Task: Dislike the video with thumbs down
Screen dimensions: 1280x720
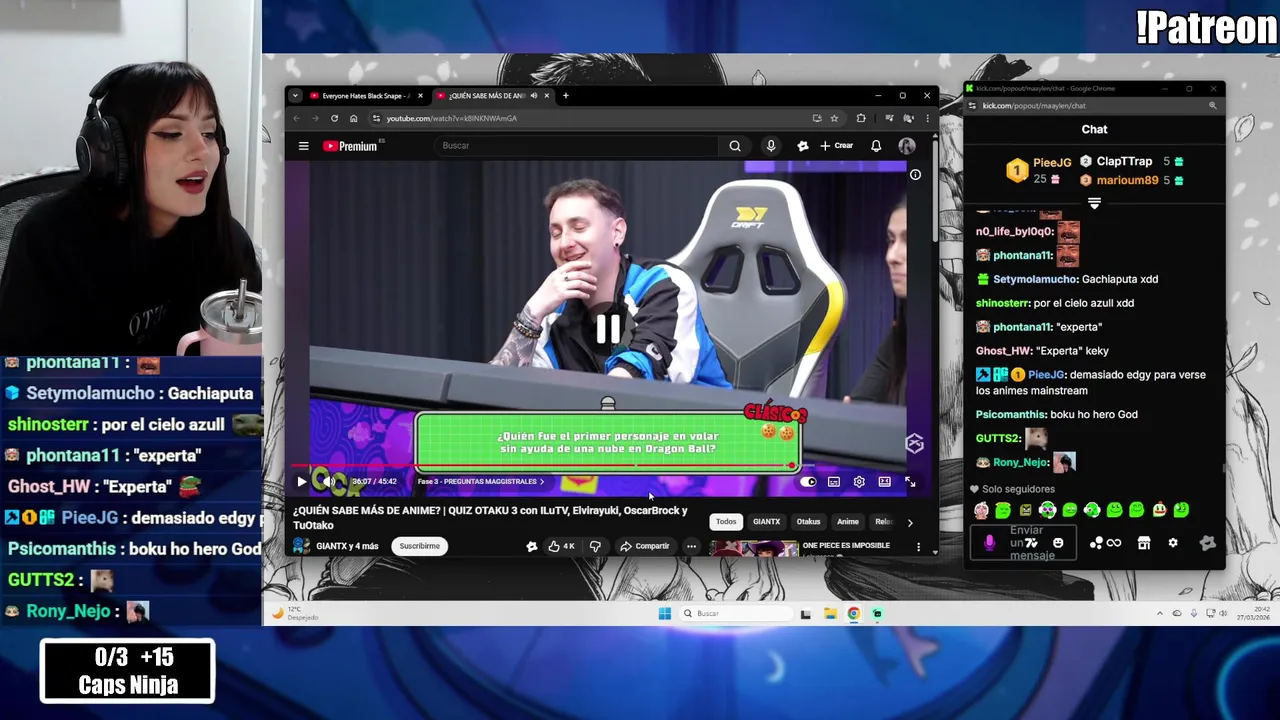Action: [x=595, y=546]
